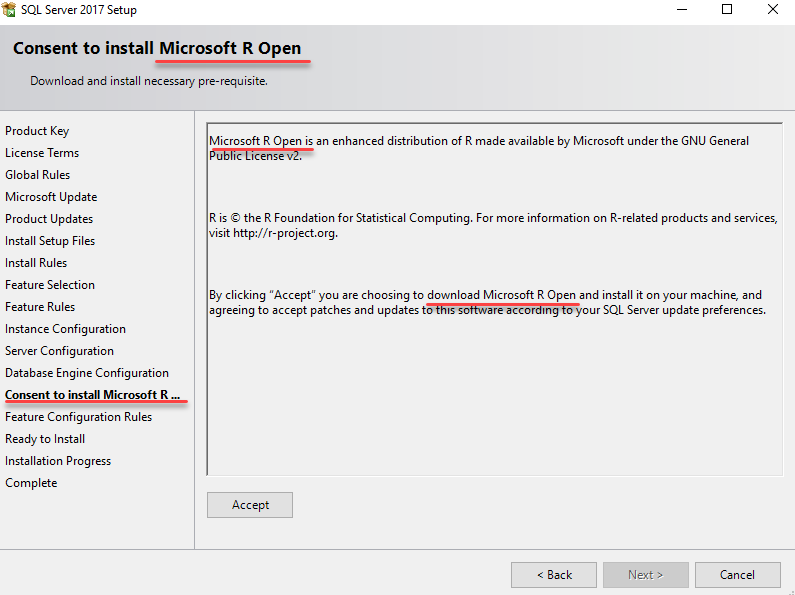Viewport: 795px width, 595px height.
Task: Select the Consent to install Microsoft R step
Action: point(93,395)
